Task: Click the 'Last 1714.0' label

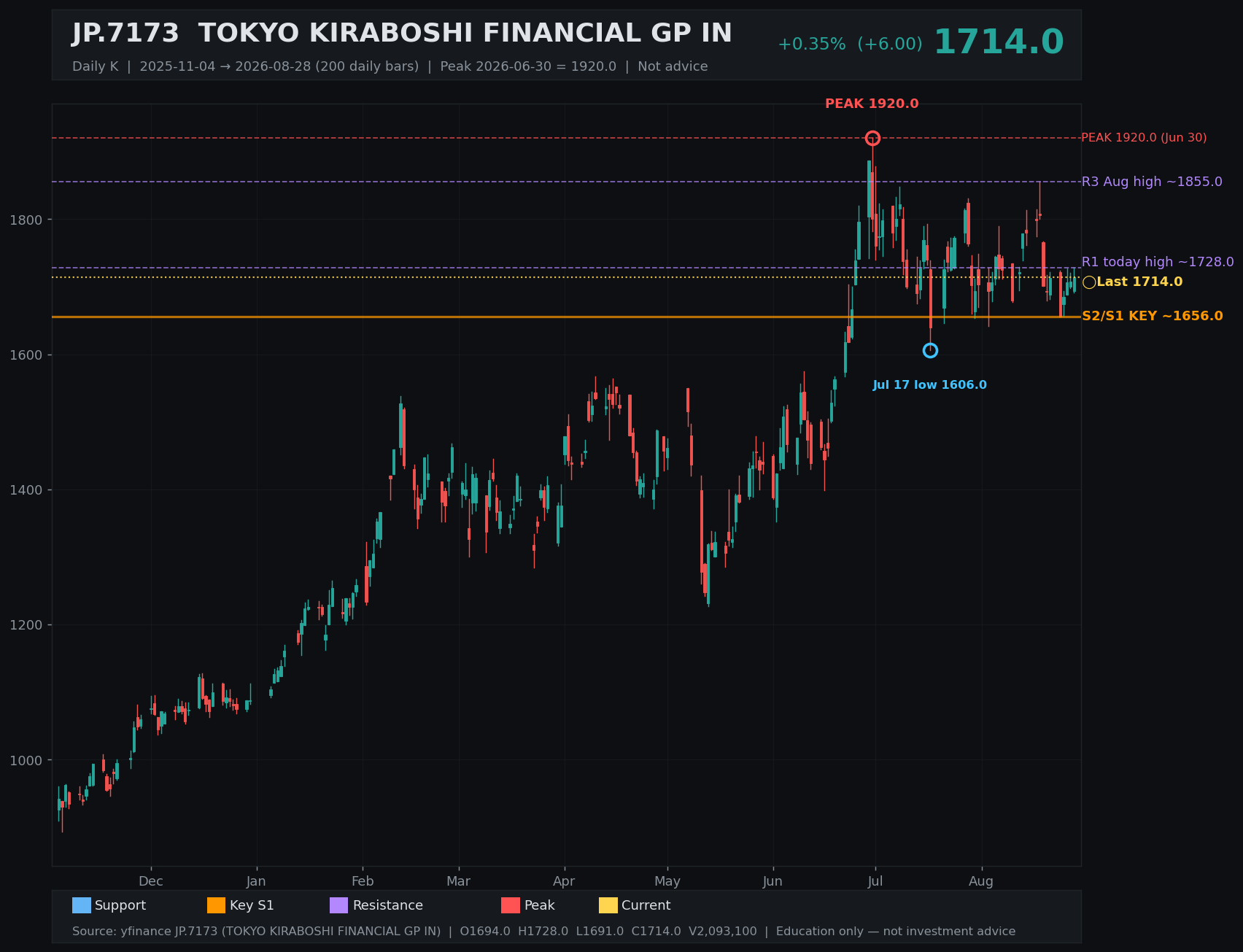Action: point(1139,282)
